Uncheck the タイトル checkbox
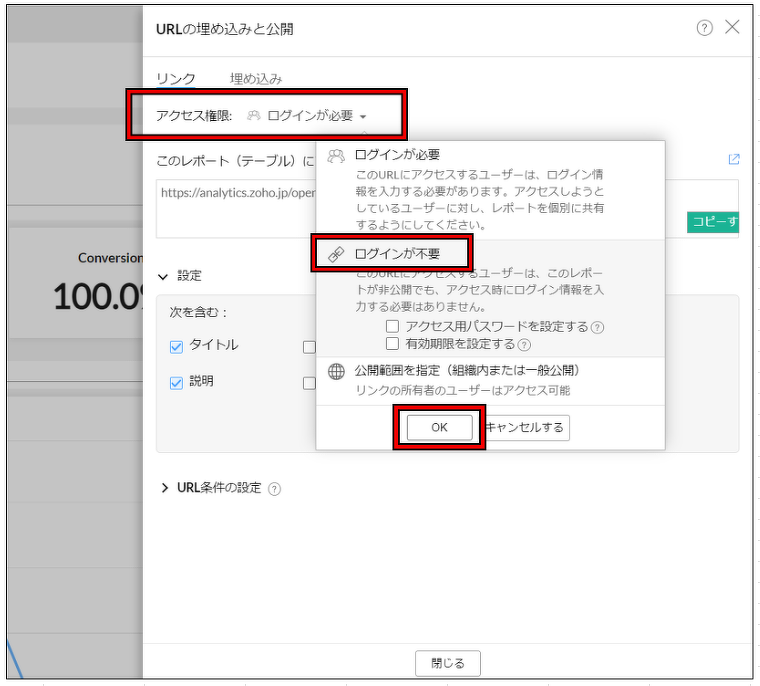The height and width of the screenshot is (686, 760). click(176, 346)
